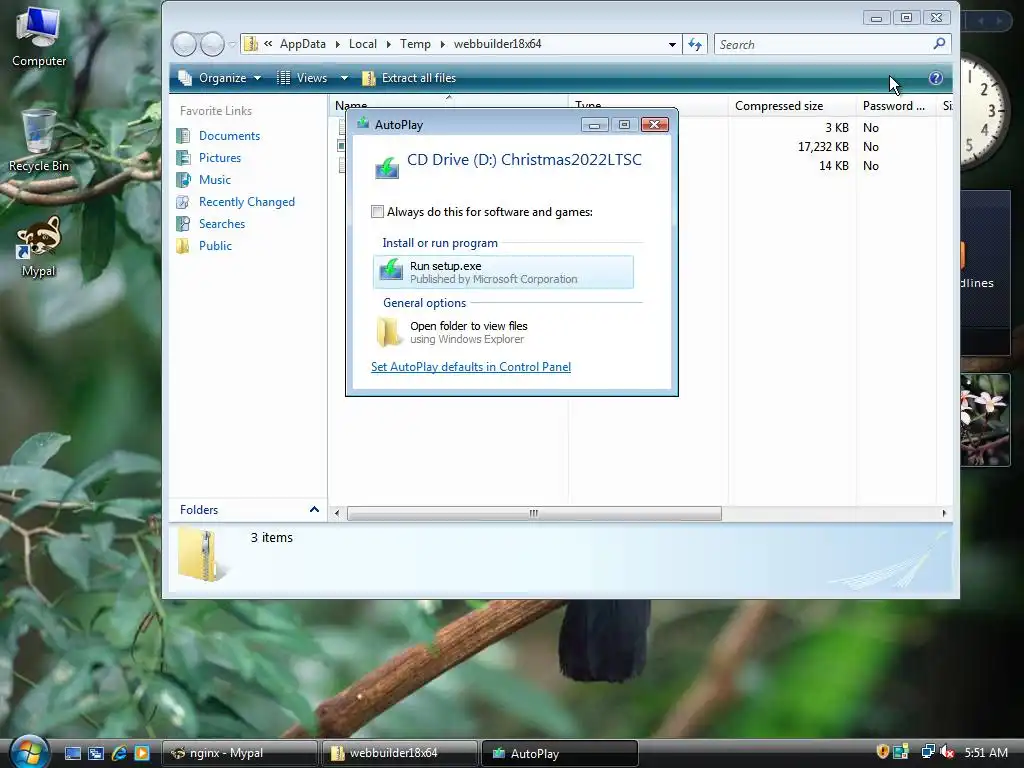The image size is (1024, 768).
Task: Launch Windows Media Player quick launch icon
Action: click(142, 753)
